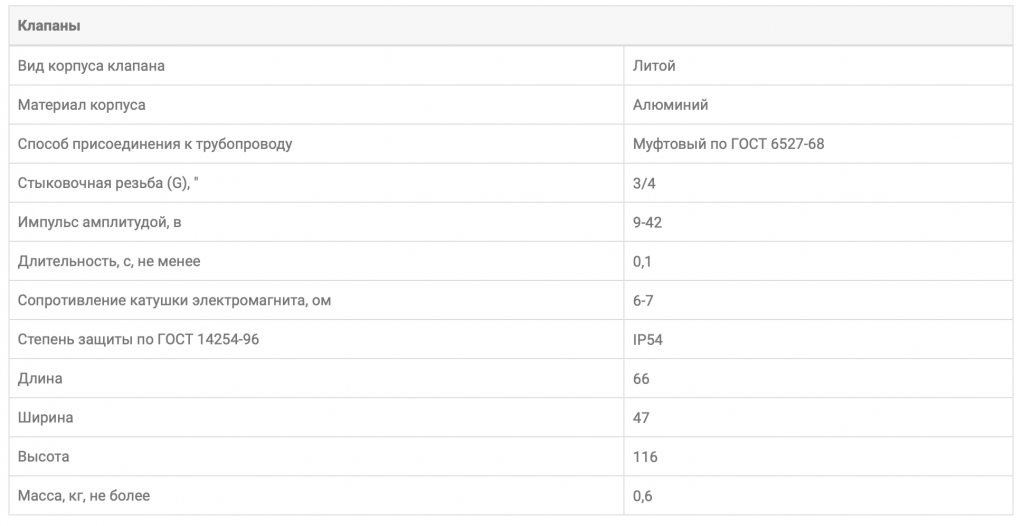Screen dimensions: 1023x526
Task: Select the "6-7" resistance value
Action: [x=643, y=300]
